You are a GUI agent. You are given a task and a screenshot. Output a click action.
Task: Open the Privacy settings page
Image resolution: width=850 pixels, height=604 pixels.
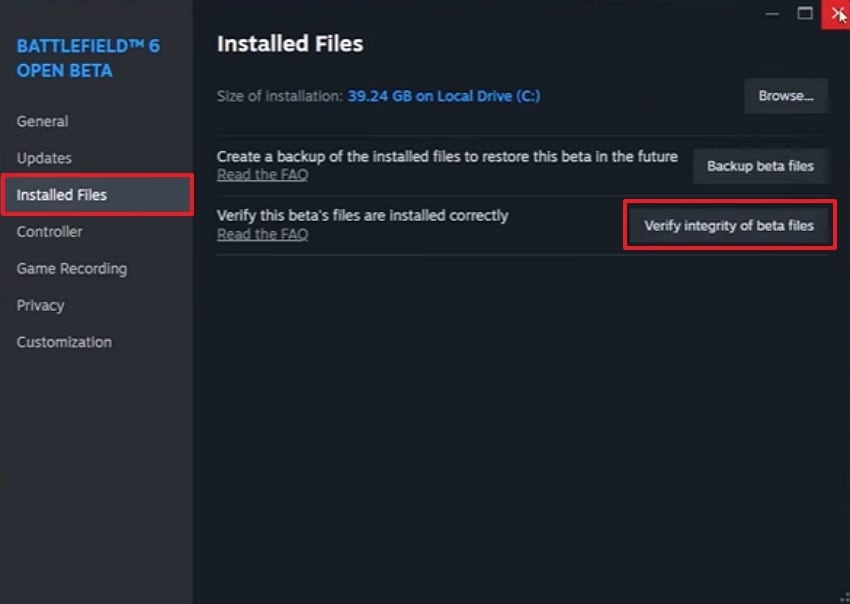(x=40, y=305)
